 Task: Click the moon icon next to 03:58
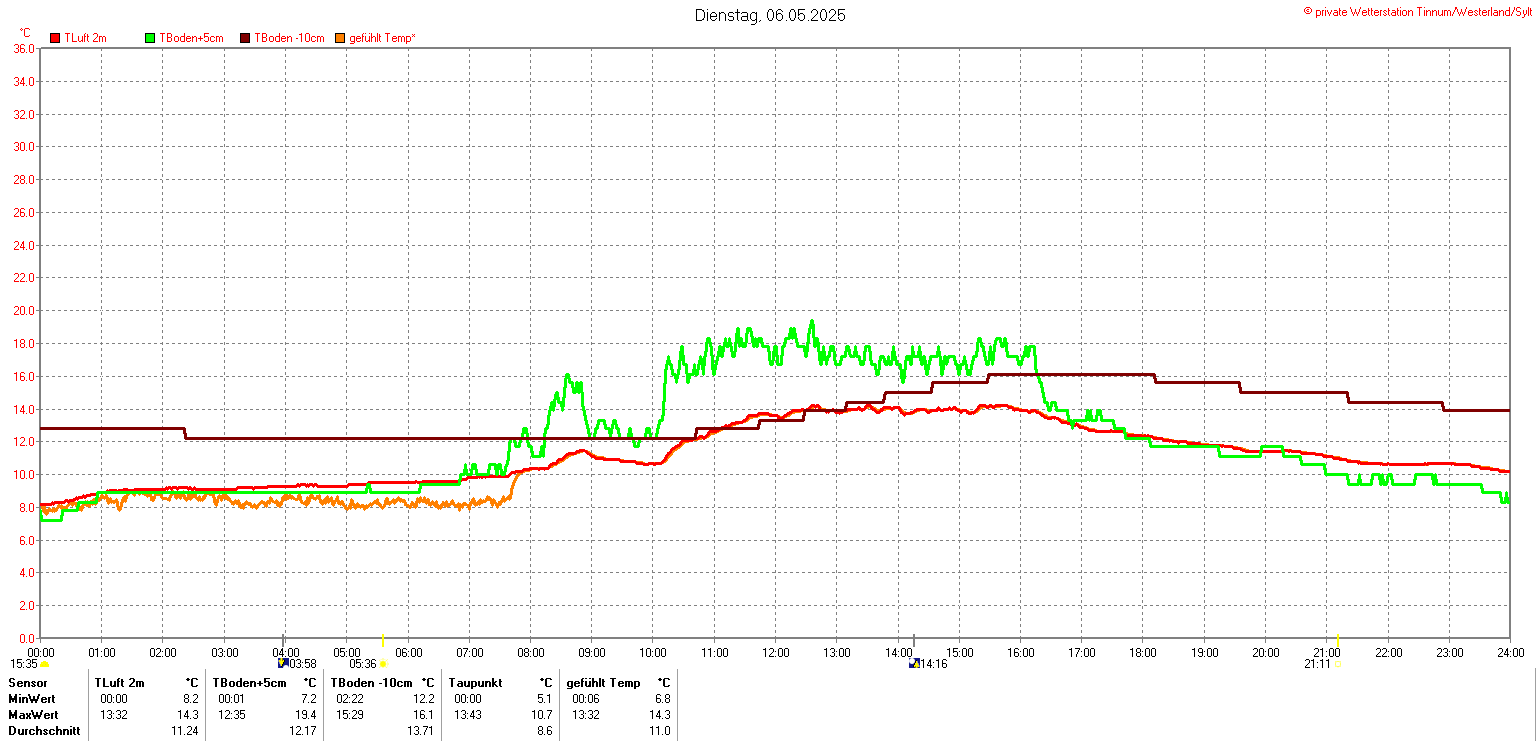click(x=283, y=663)
